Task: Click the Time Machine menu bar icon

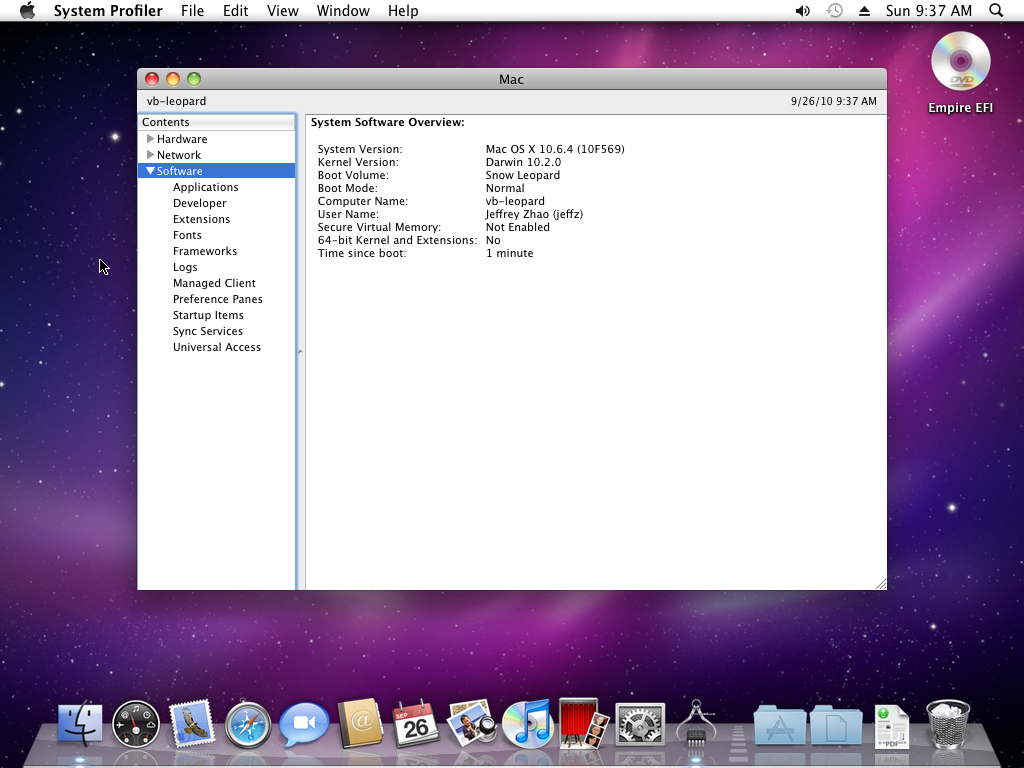Action: pyautogui.click(x=835, y=10)
